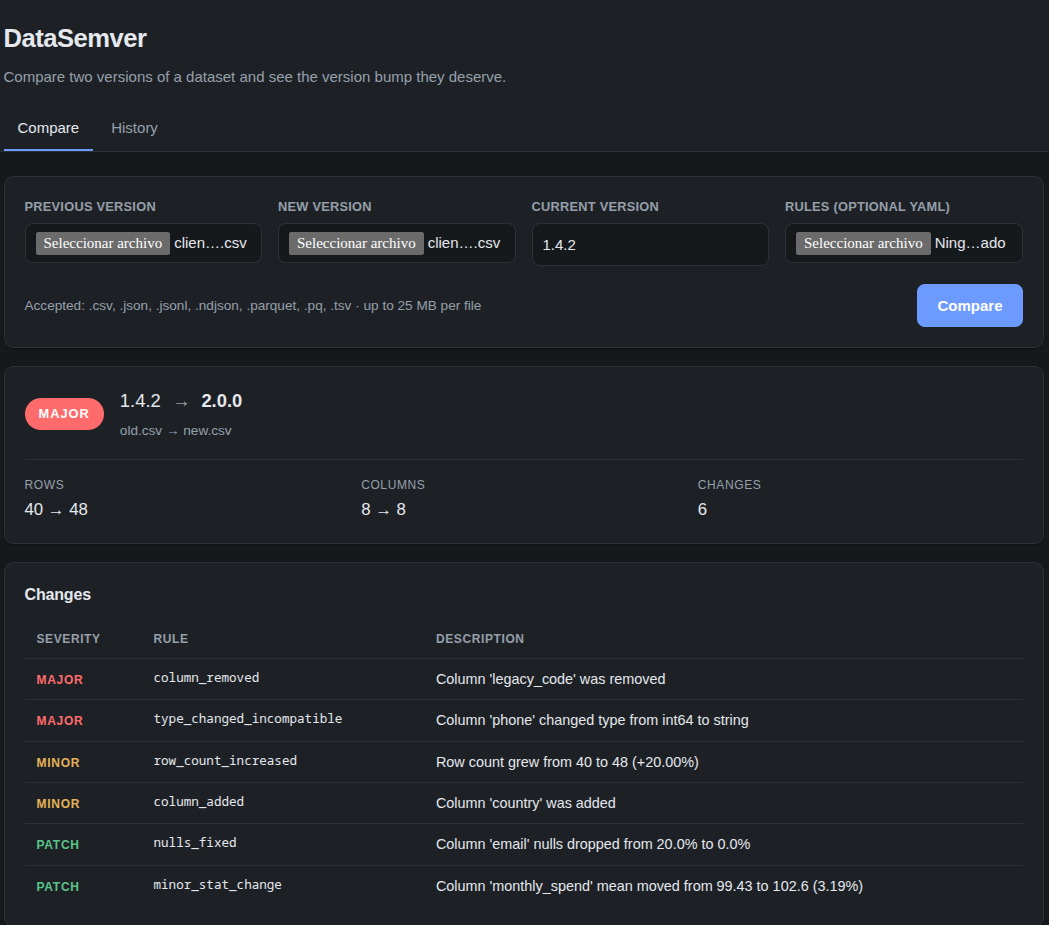Click the red MAJOR badge

coord(64,414)
